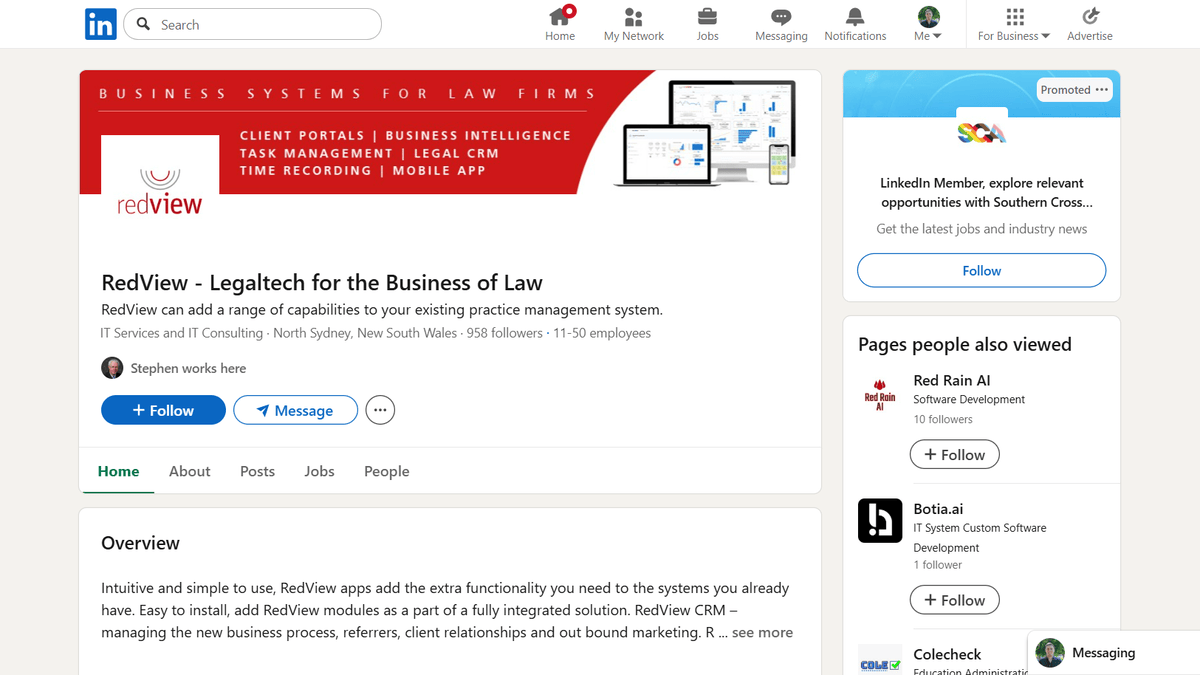
Task: Click the RedView page title
Action: tap(322, 283)
